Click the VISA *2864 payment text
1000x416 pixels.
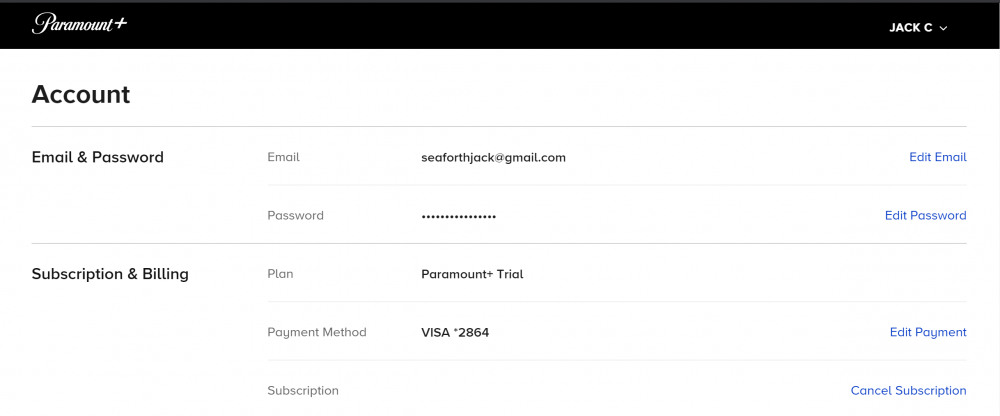455,332
